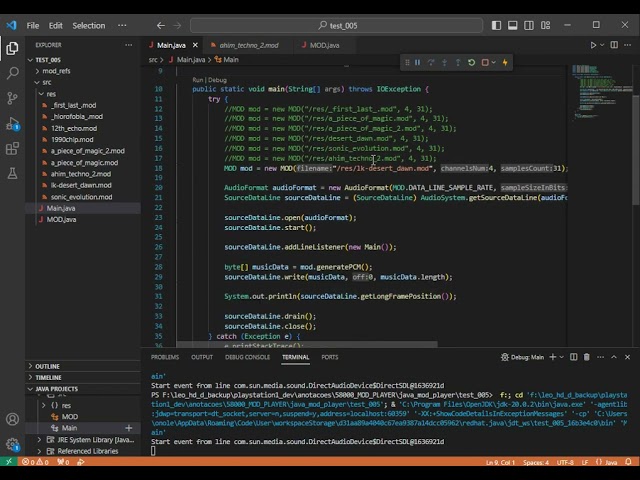Kill the terminal with trash icon
The image size is (640, 480).
[x=587, y=357]
